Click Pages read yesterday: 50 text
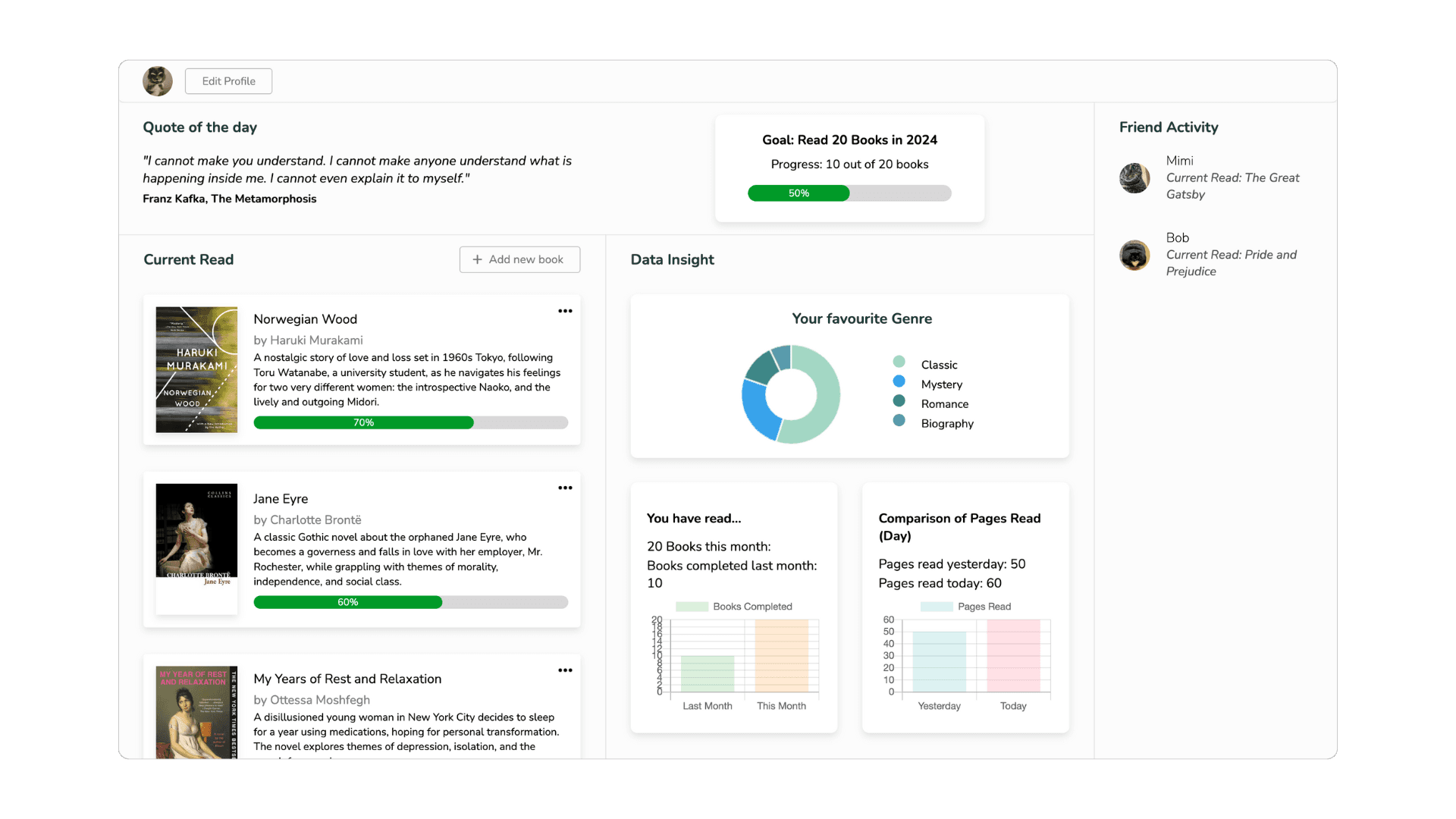This screenshot has height=819, width=1456. [952, 564]
